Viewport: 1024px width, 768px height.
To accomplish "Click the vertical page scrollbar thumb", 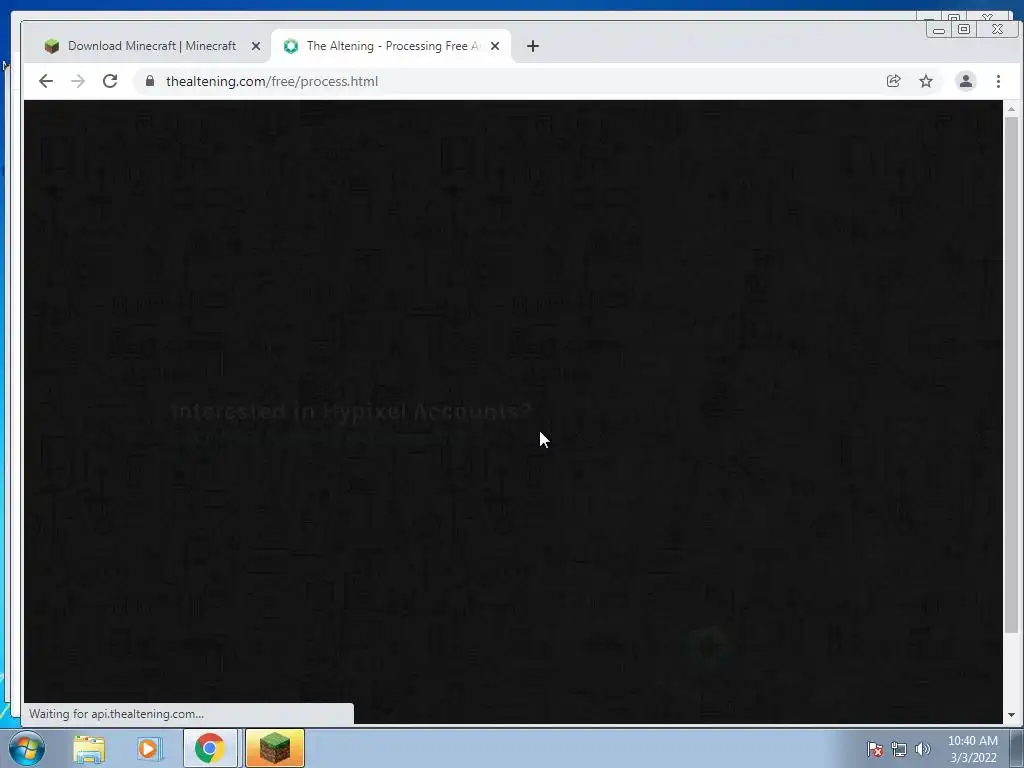I will point(1011,375).
